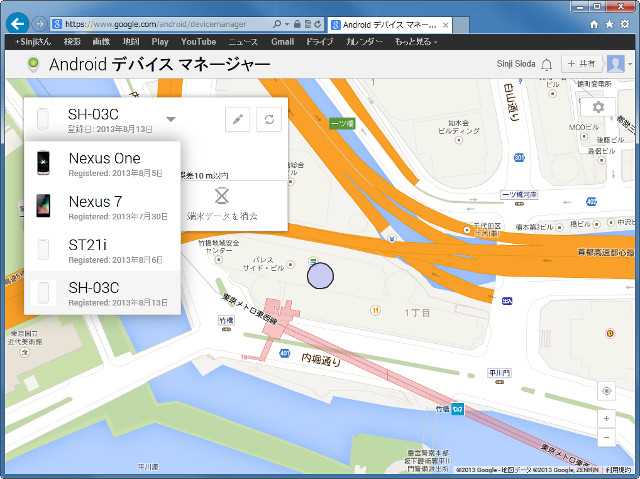Viewport: 640px width, 479px height.
Task: Open YouTube in the Google bar
Action: (198, 42)
